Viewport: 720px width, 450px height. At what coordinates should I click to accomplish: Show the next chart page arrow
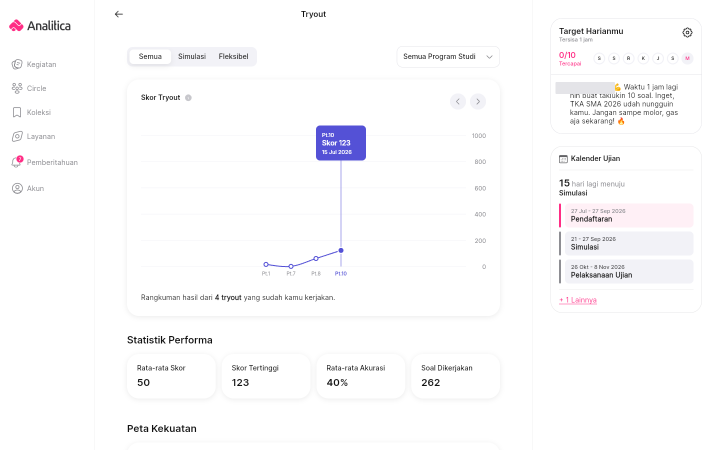(x=478, y=101)
